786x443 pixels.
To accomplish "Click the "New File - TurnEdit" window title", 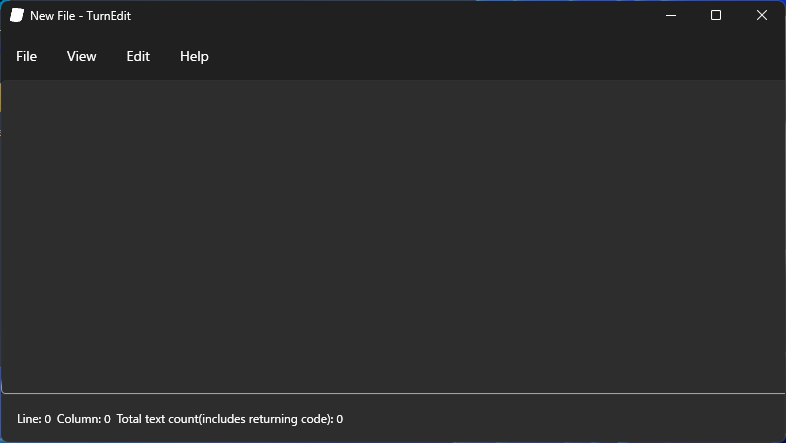I will 80,16.
